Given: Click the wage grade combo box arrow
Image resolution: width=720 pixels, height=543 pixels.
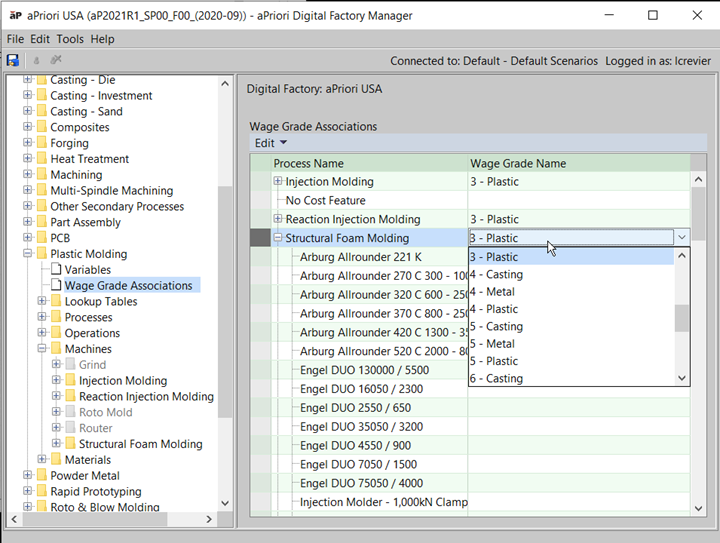Looking at the screenshot, I should point(682,237).
